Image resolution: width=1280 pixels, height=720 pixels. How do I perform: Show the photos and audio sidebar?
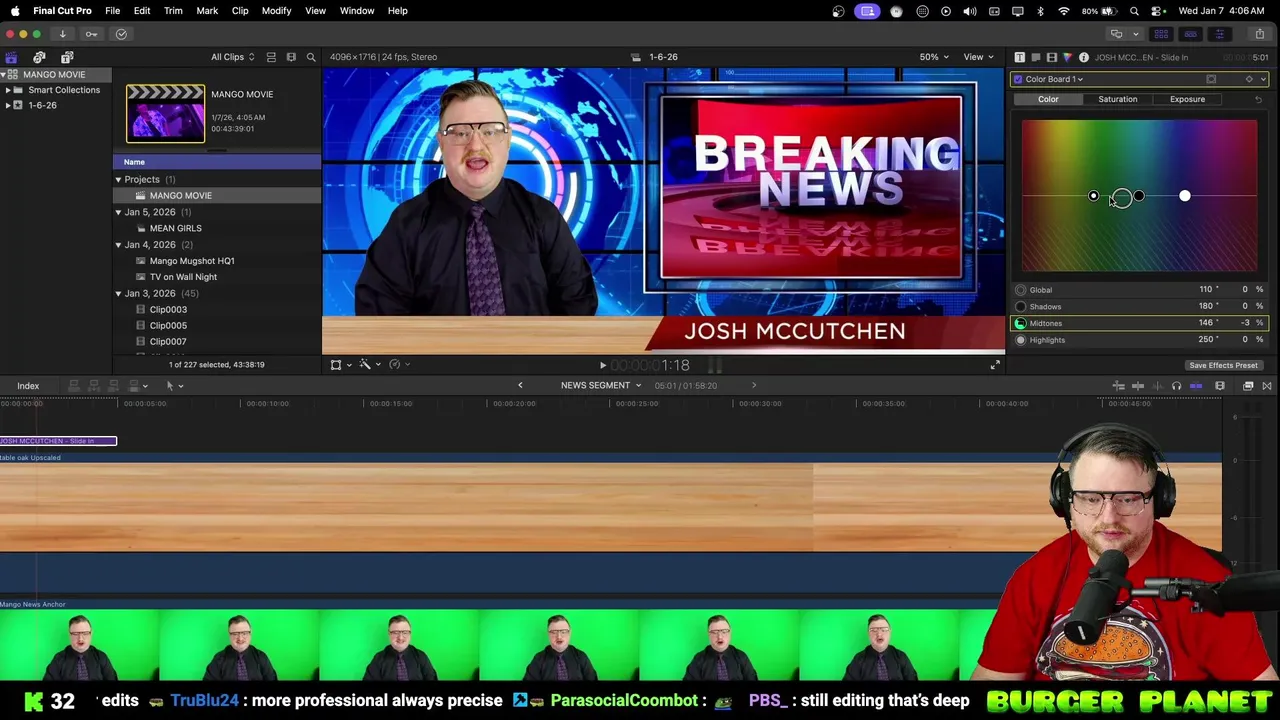(39, 57)
